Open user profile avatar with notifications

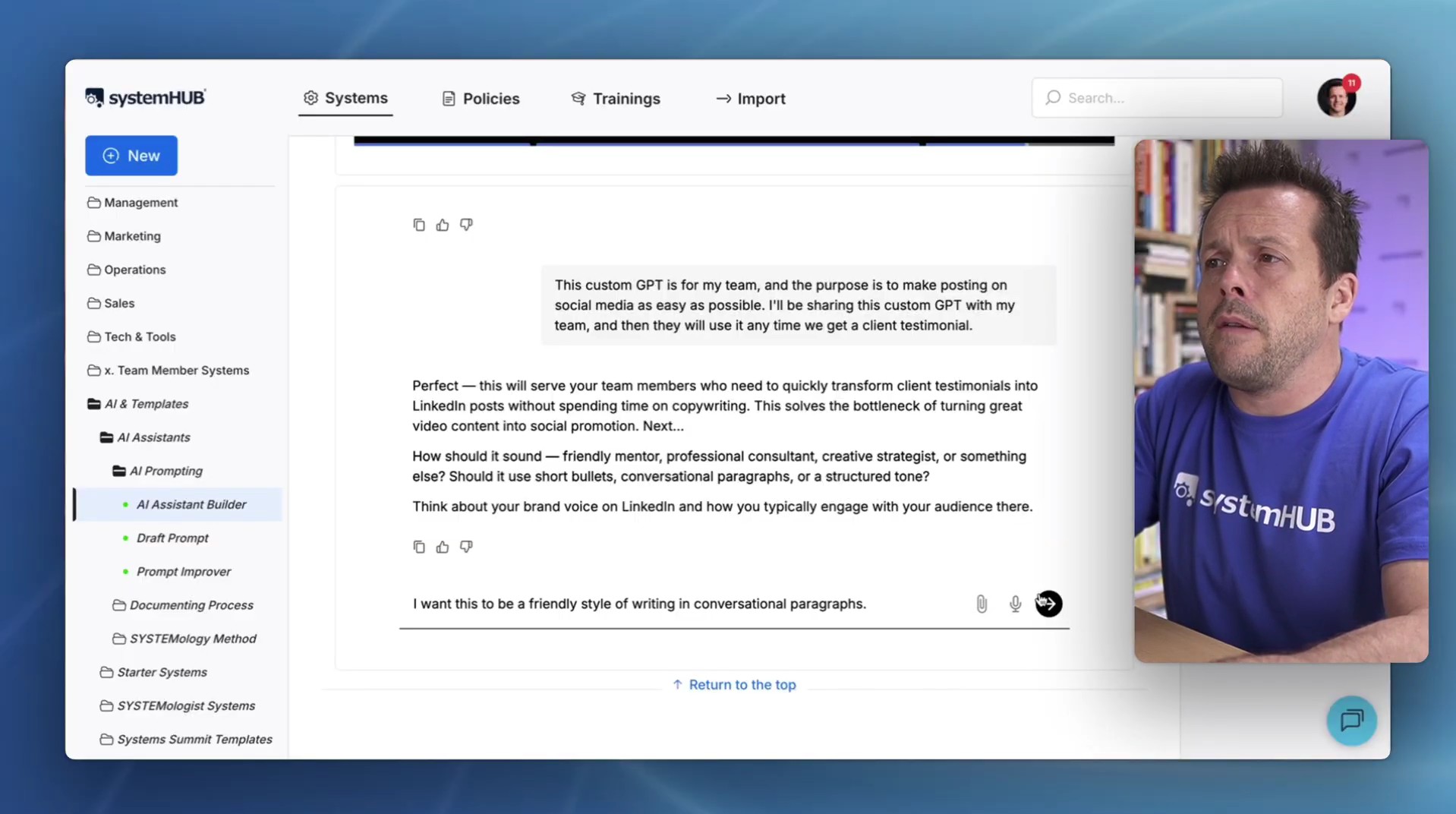tap(1337, 98)
